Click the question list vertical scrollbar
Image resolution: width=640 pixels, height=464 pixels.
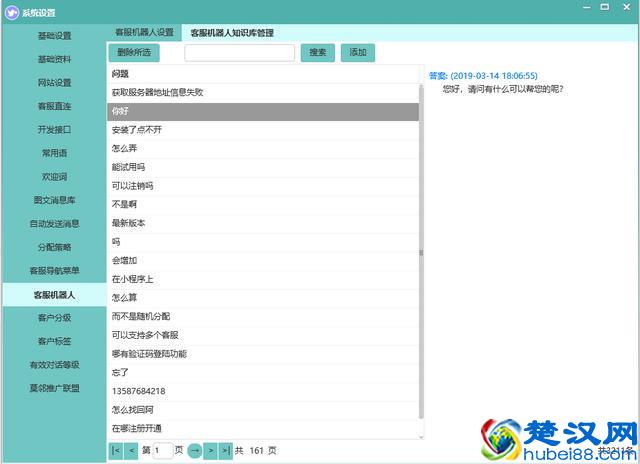pos(421,251)
